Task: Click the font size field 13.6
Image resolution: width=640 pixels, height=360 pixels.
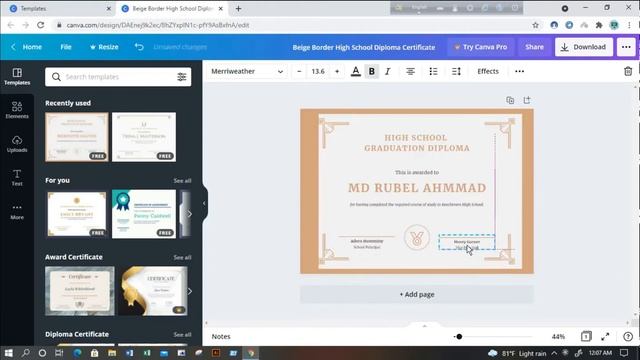Action: click(318, 71)
